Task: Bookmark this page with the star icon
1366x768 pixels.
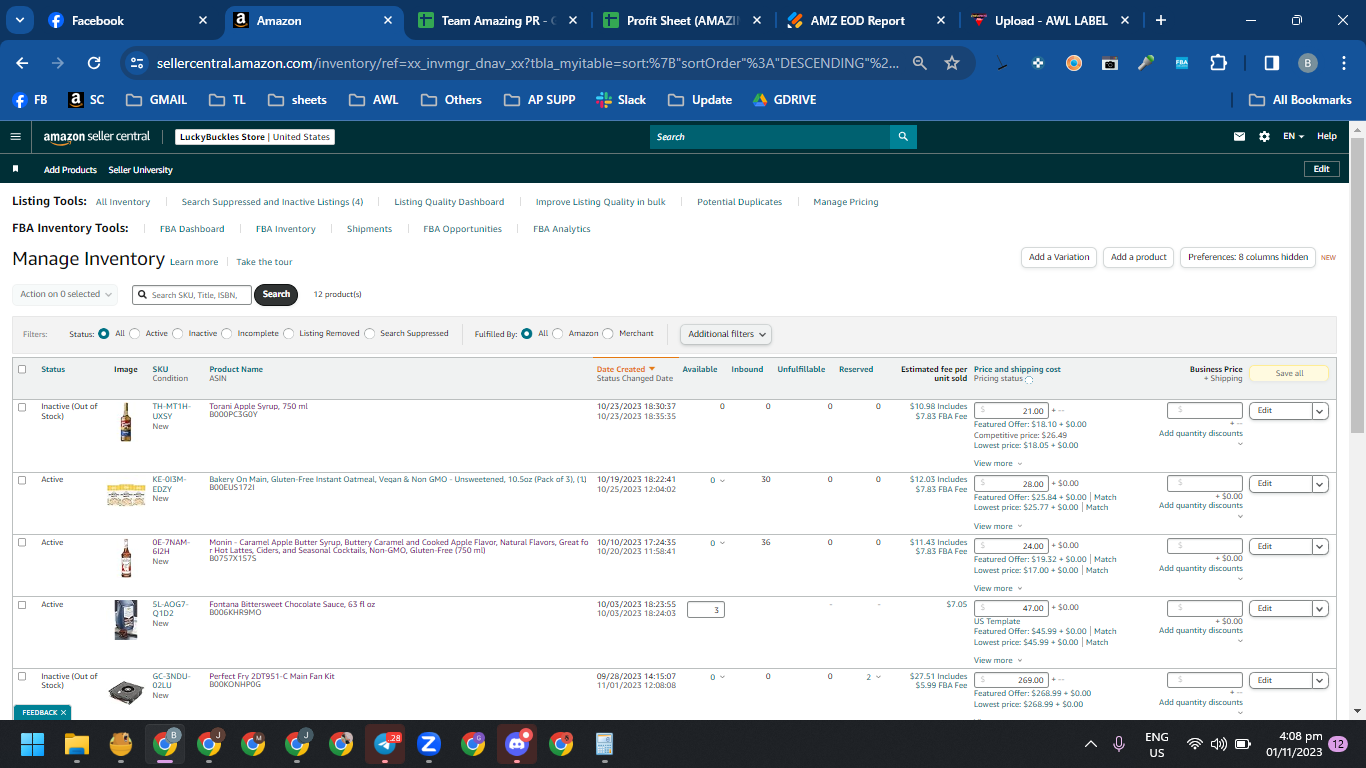Action: 952,63
